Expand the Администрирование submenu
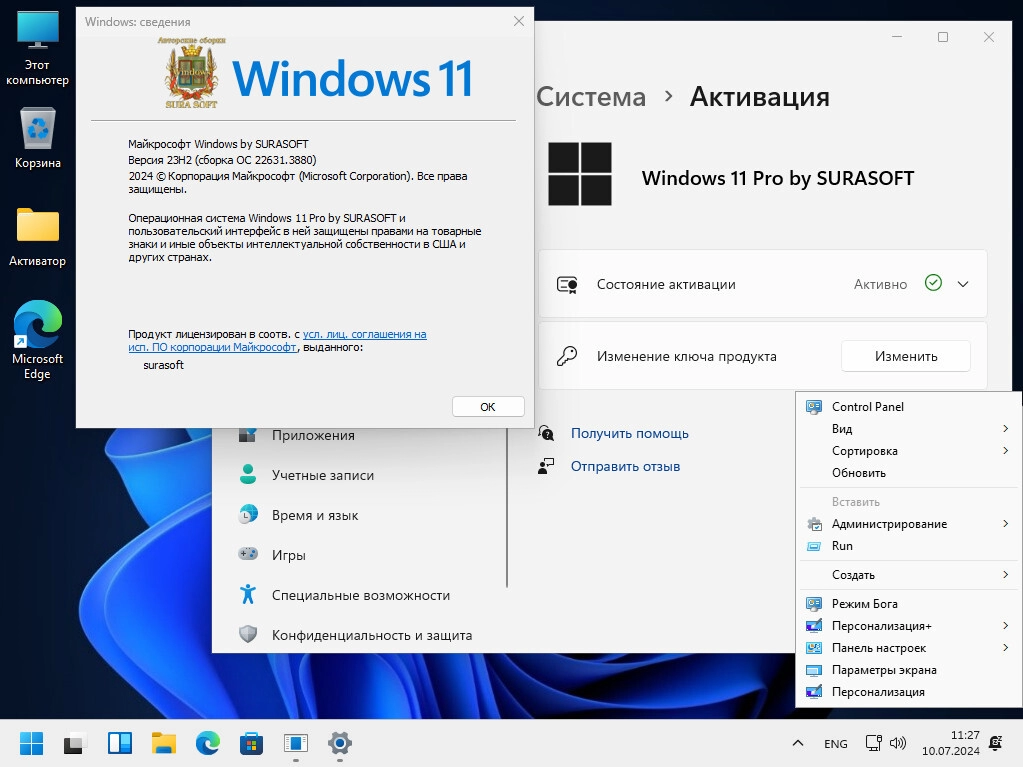Image resolution: width=1023 pixels, height=767 pixels. click(x=889, y=524)
